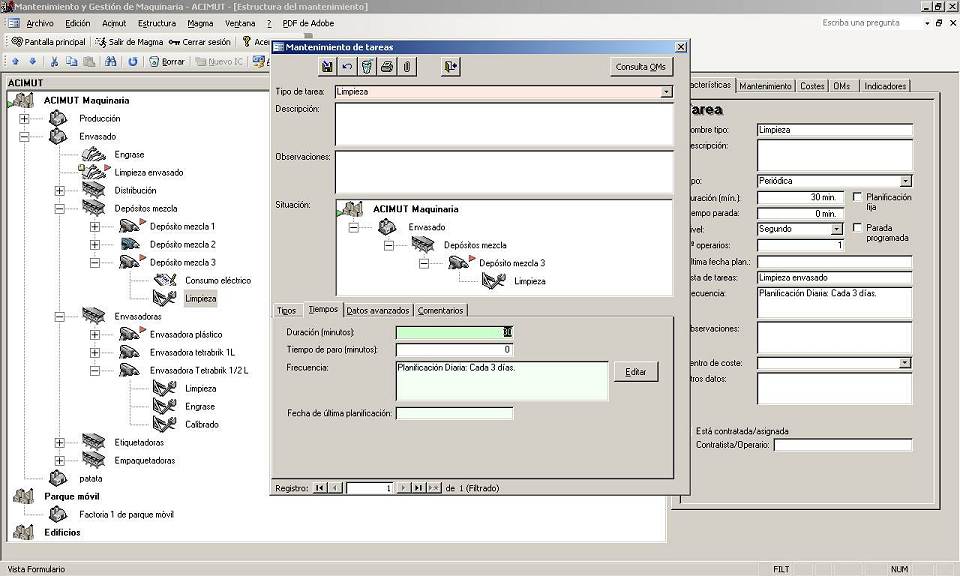Paste using the toolbar clipboard icon
The image size is (960, 576).
coord(89,61)
